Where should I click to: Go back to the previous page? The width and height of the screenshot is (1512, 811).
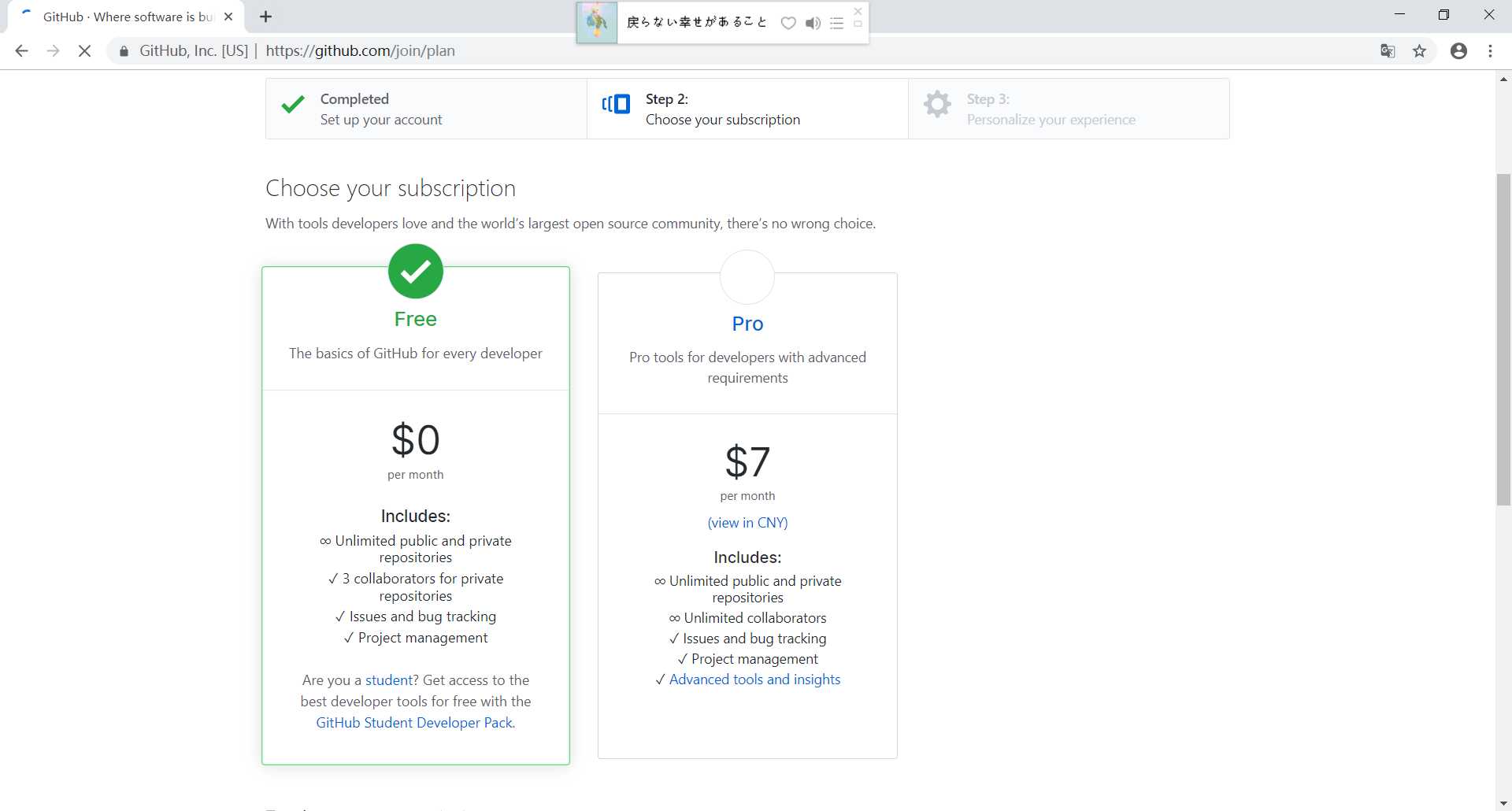[21, 51]
